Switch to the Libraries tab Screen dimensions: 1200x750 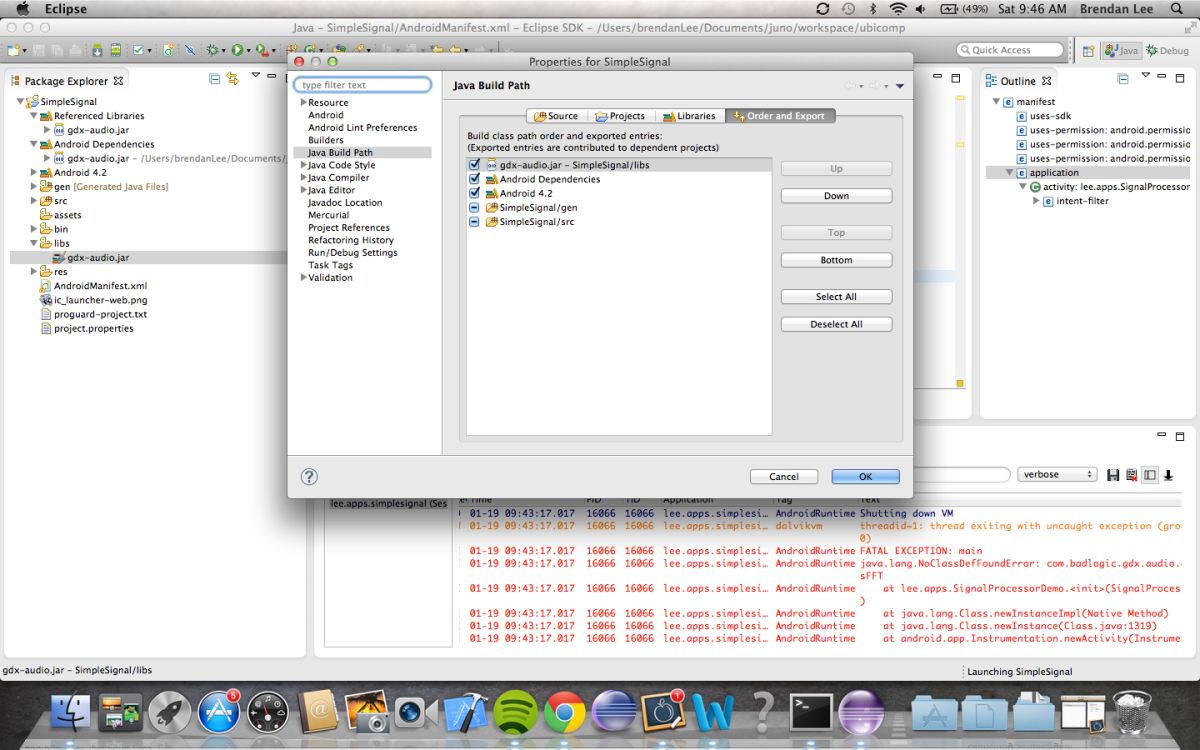coord(689,116)
